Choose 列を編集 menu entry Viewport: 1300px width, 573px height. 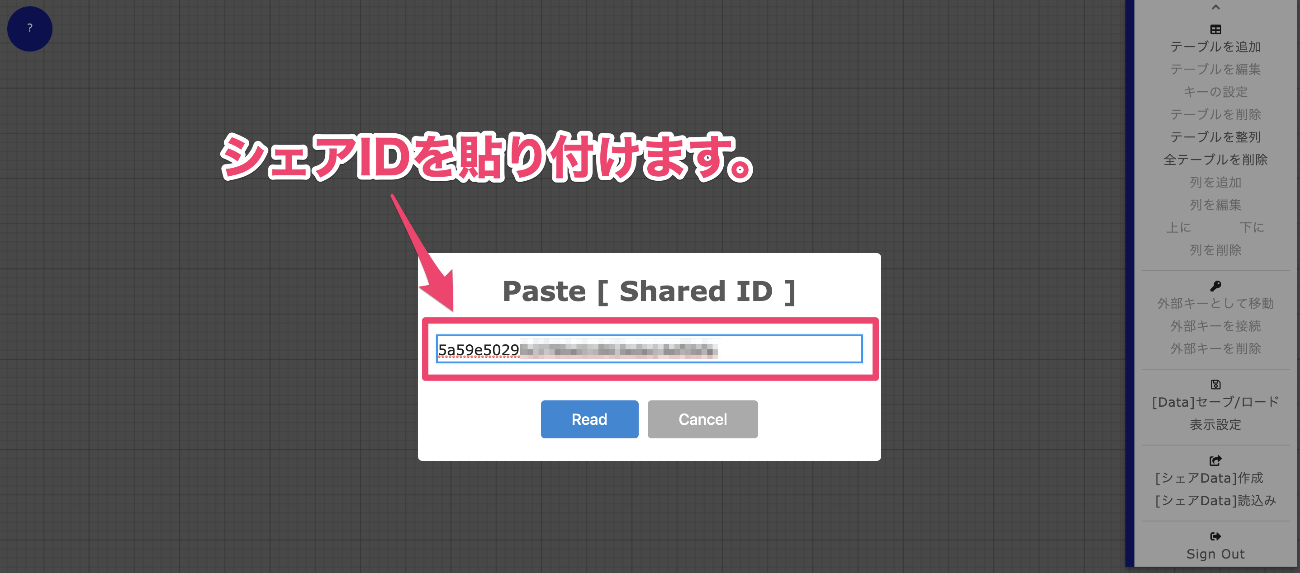pos(1215,205)
